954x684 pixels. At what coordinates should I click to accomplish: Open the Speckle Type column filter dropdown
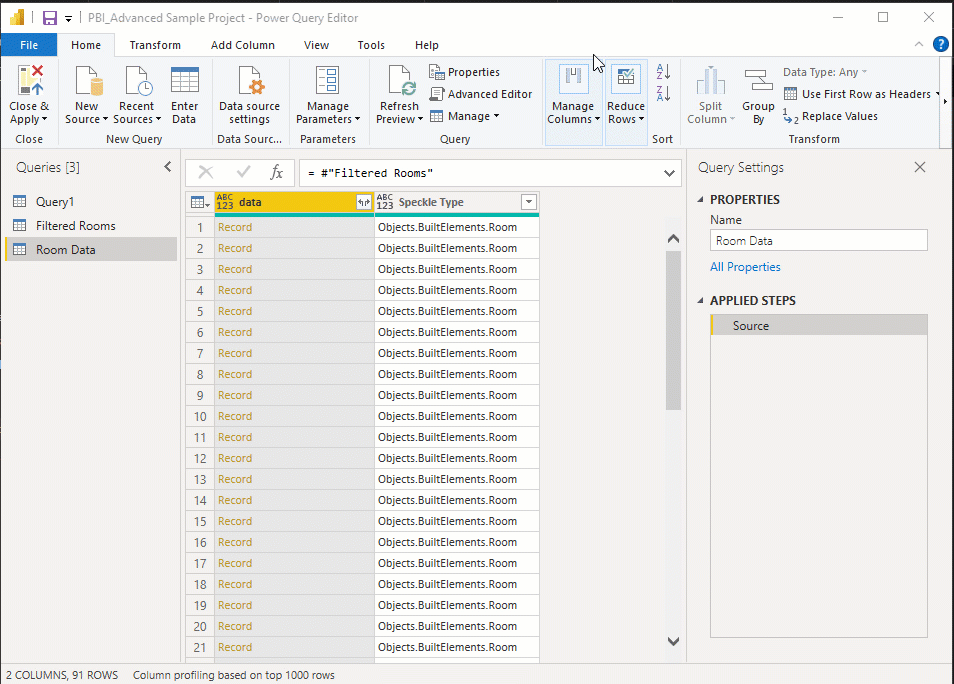528,203
